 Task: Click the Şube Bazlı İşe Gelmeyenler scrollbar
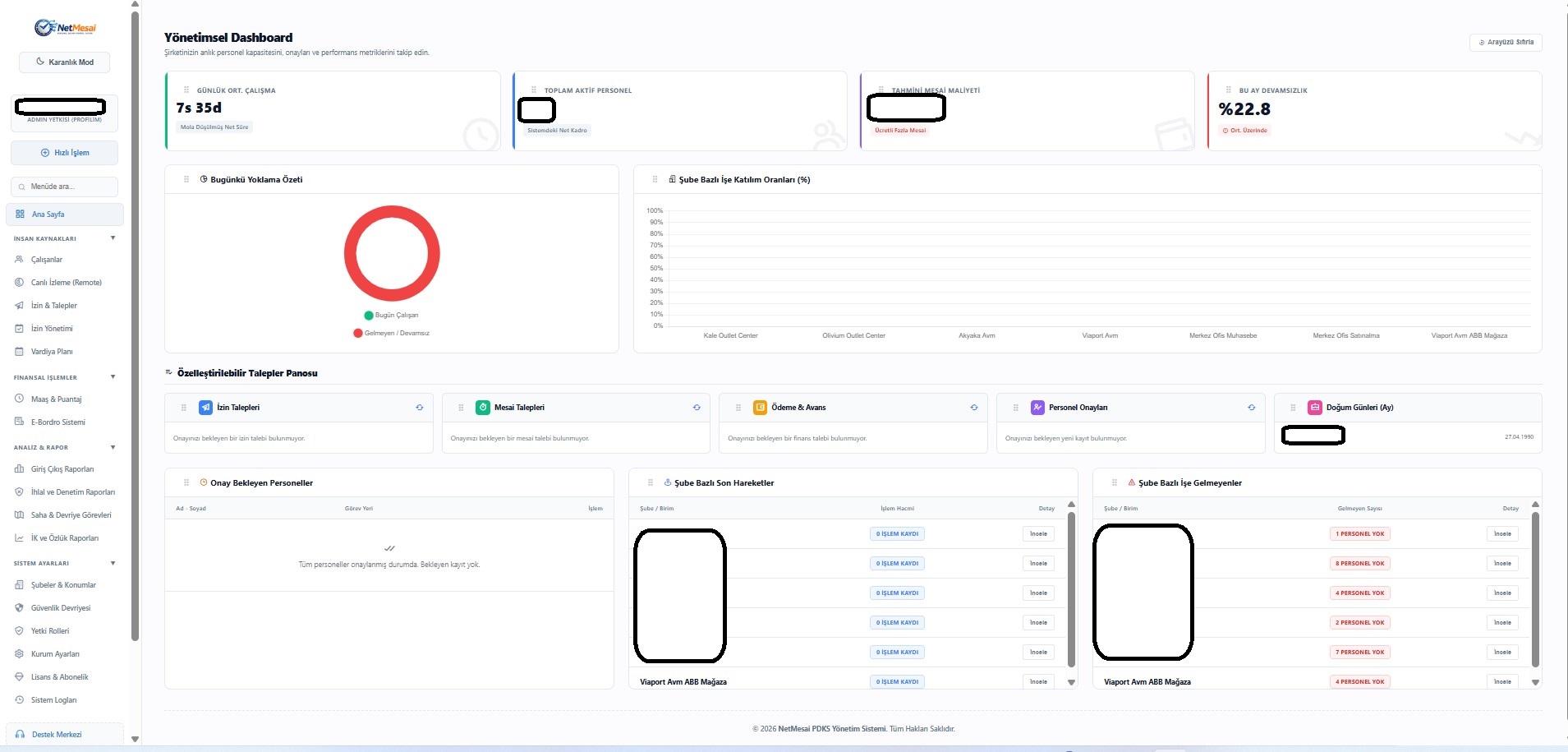pos(1535,589)
